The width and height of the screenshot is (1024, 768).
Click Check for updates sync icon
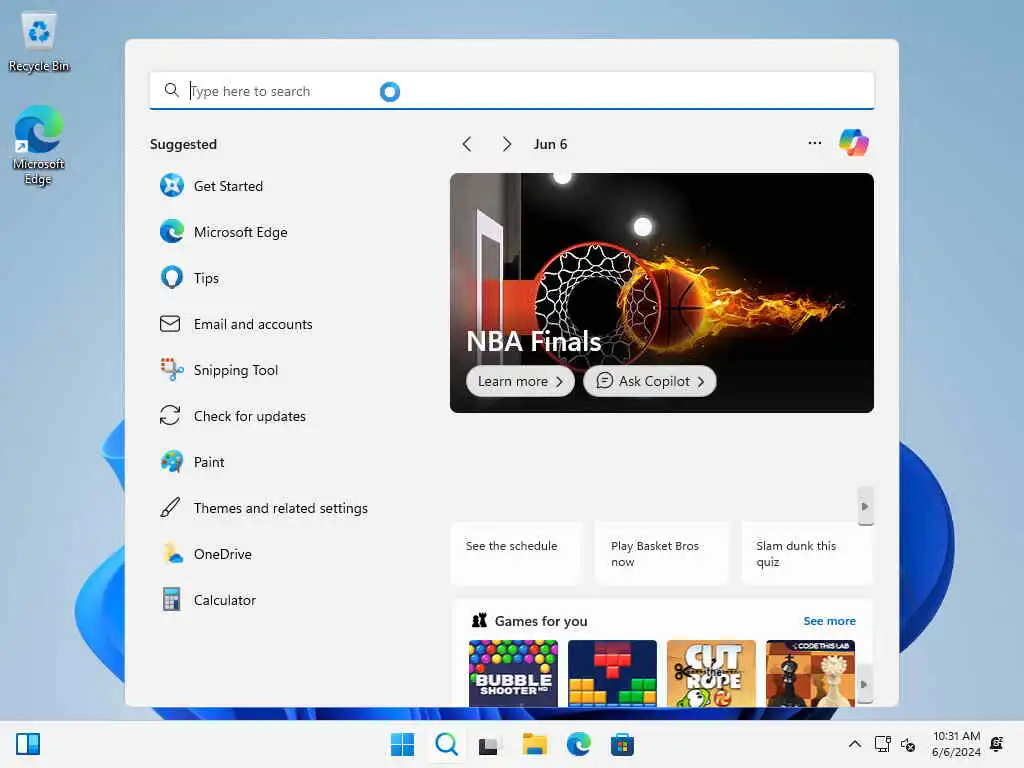click(170, 416)
